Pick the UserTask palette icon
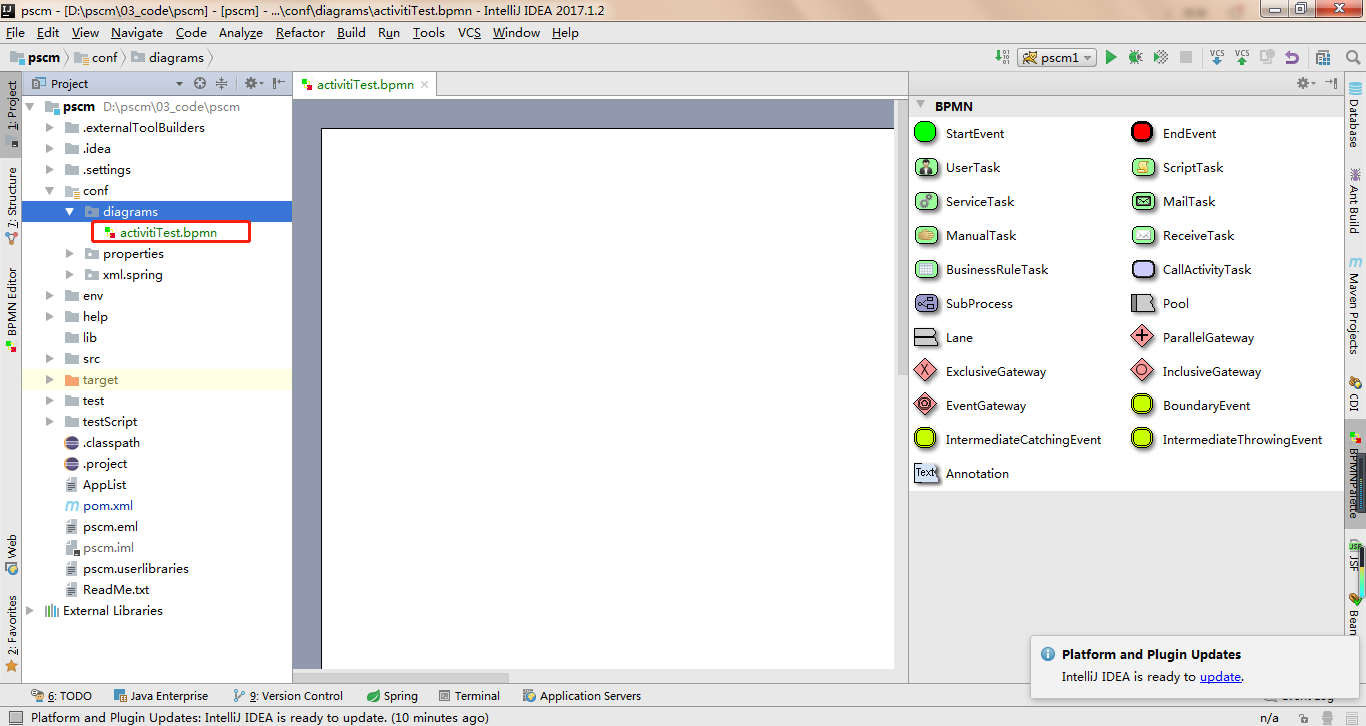The image size is (1366, 726). [926, 167]
